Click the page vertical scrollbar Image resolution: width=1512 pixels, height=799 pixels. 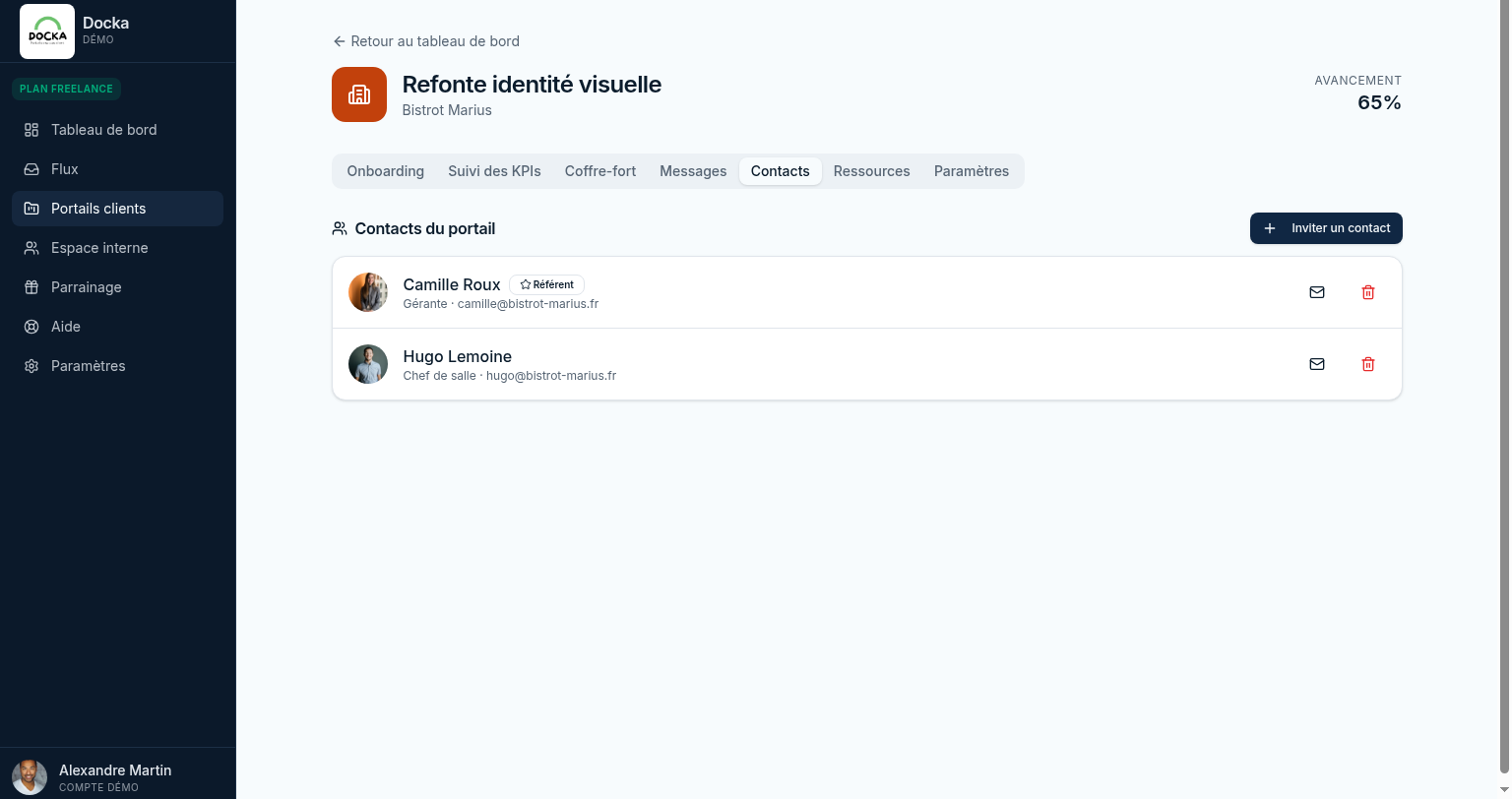point(1503,386)
